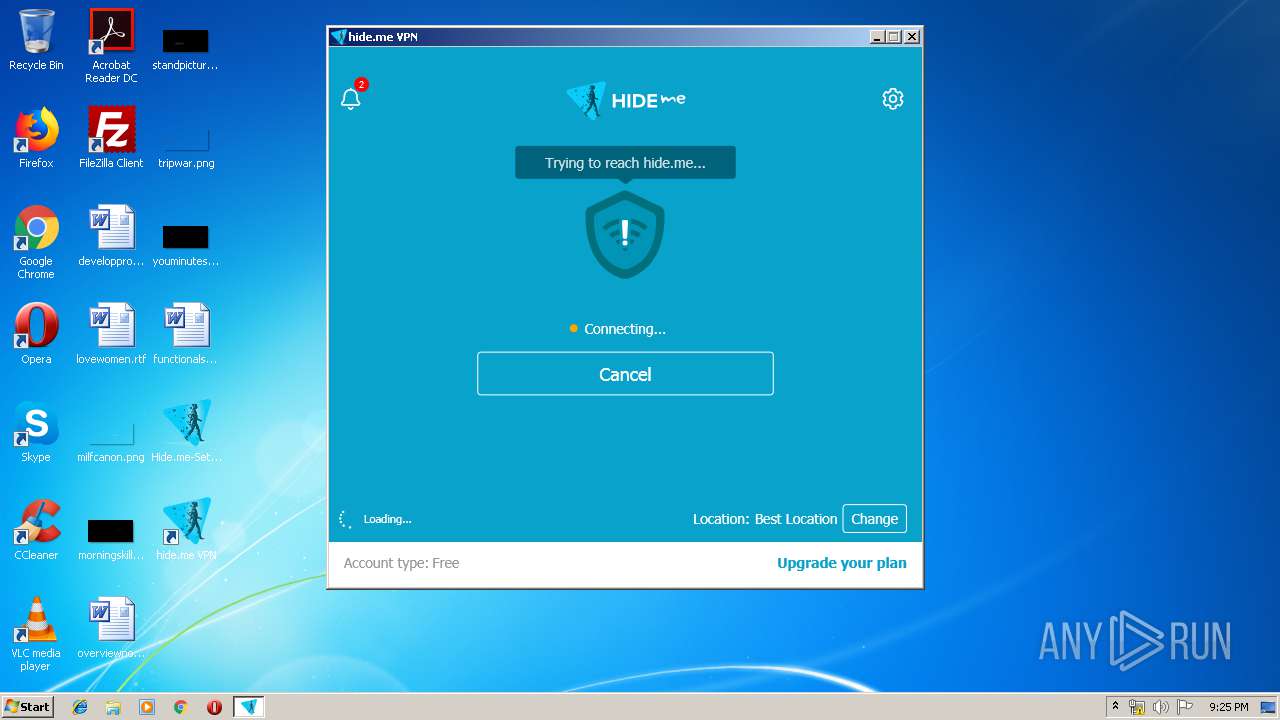Click the volume speaker tray icon
The width and height of the screenshot is (1280, 720).
click(1161, 707)
